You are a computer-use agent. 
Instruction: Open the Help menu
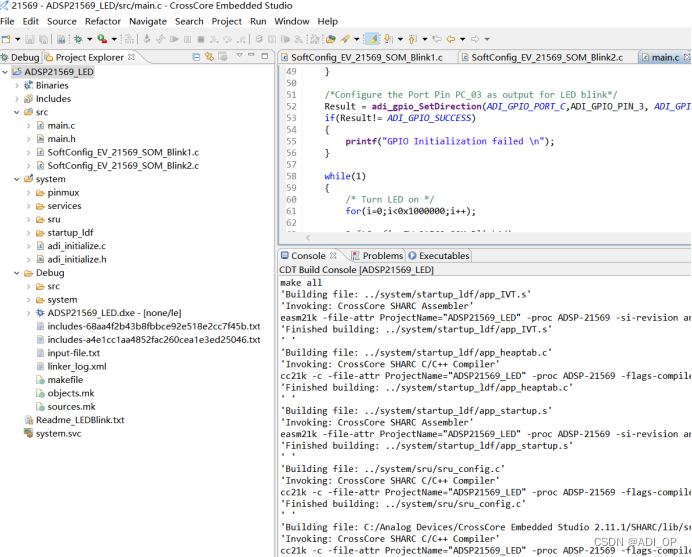[327, 21]
